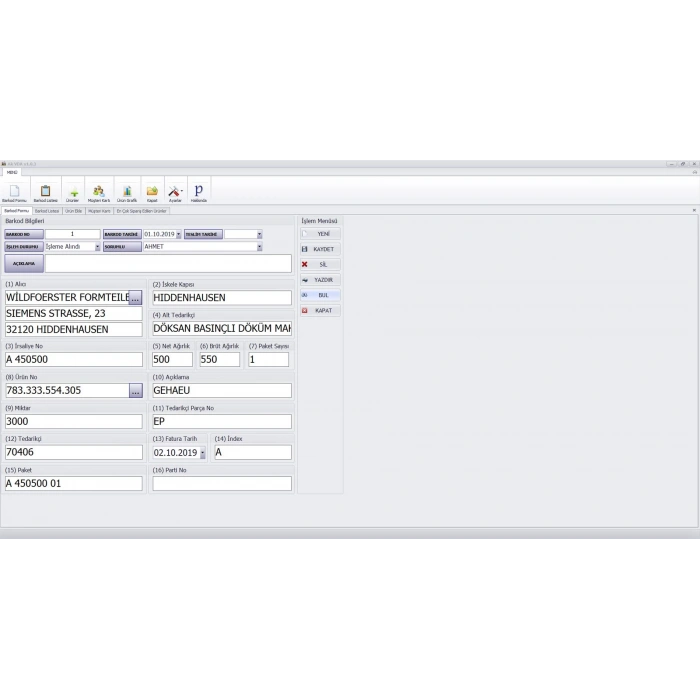Click the İŞLEM DURUMU label button
Screen dimensions: 700x700
tap(24, 247)
